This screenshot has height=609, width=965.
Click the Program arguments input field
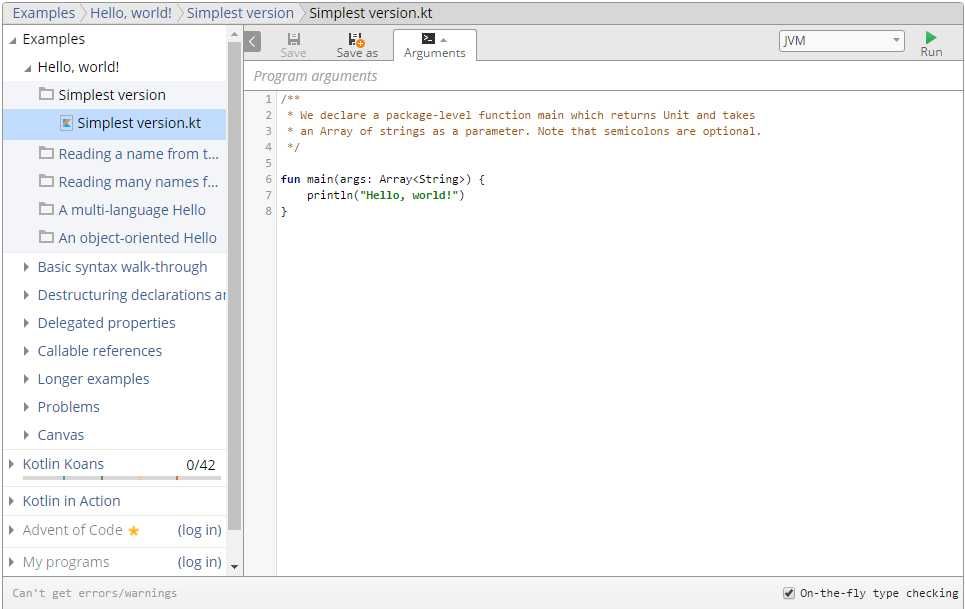[603, 76]
